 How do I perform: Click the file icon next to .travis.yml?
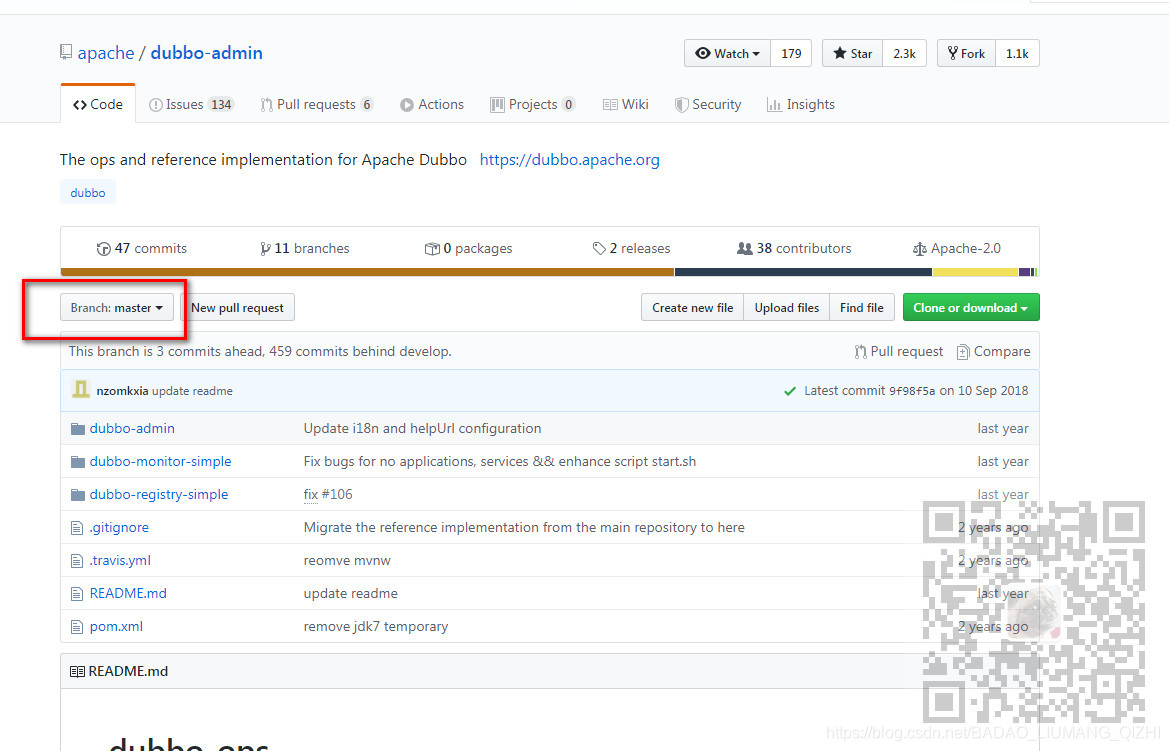click(77, 561)
